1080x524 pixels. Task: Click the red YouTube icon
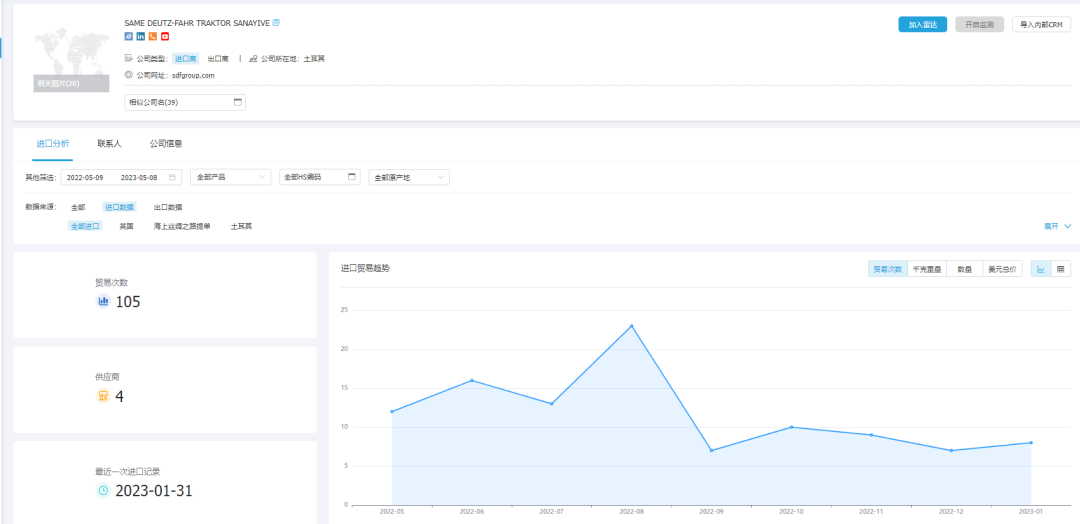(165, 37)
